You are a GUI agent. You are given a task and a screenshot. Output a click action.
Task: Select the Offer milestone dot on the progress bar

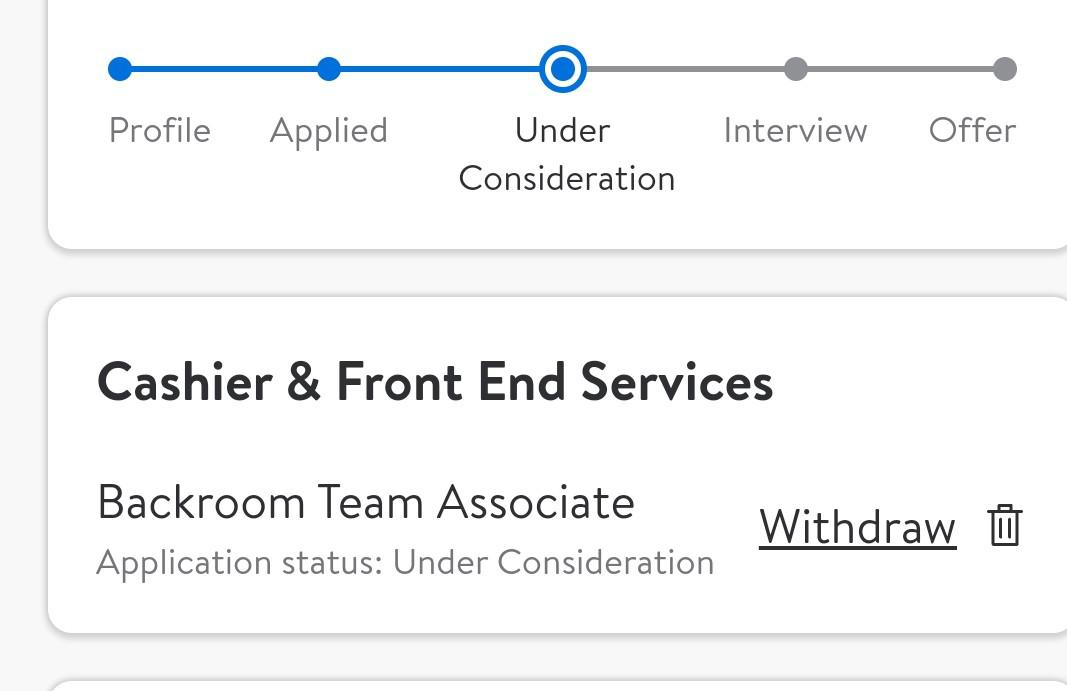pos(1005,70)
